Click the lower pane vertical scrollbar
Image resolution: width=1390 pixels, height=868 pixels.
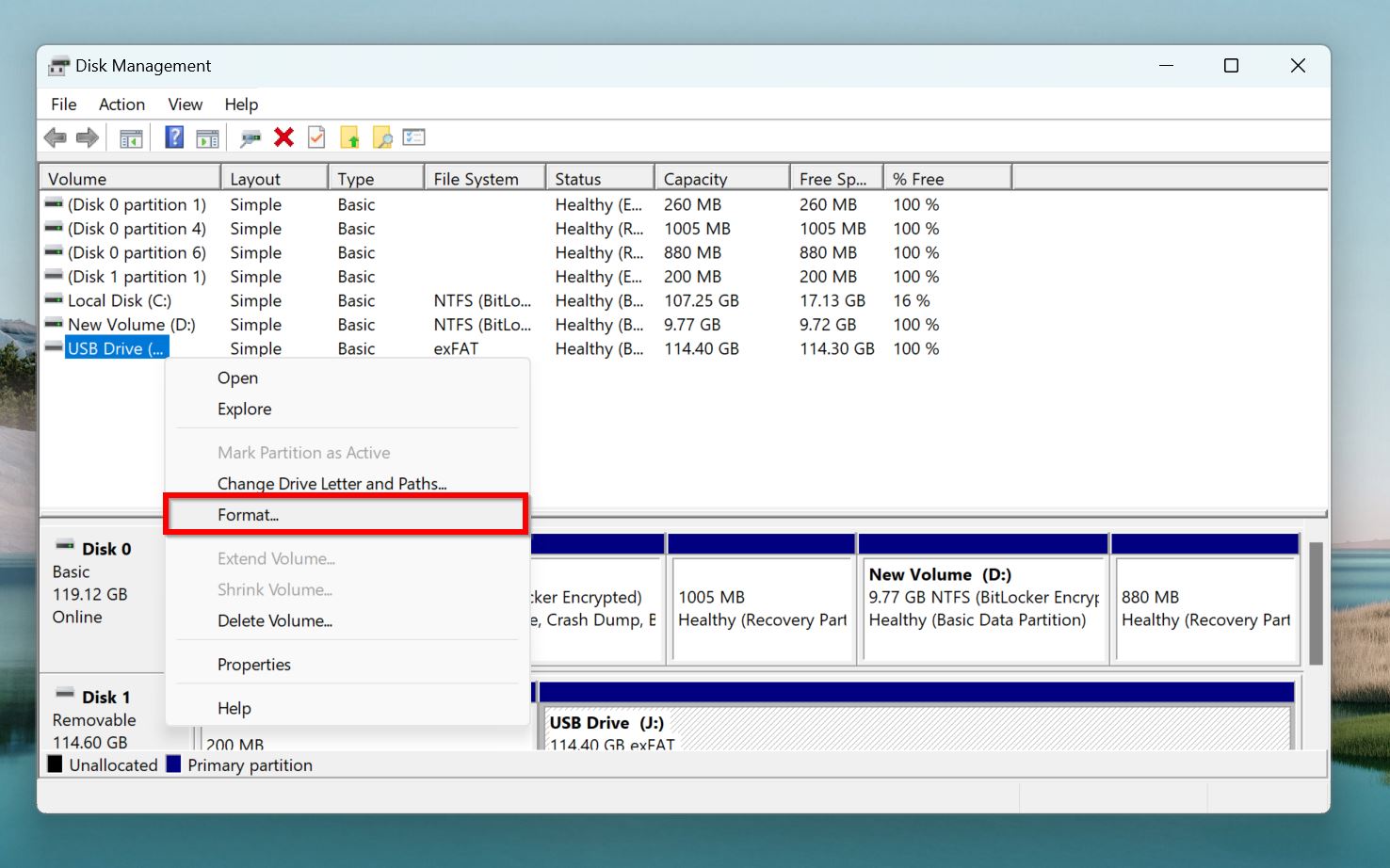tap(1316, 603)
